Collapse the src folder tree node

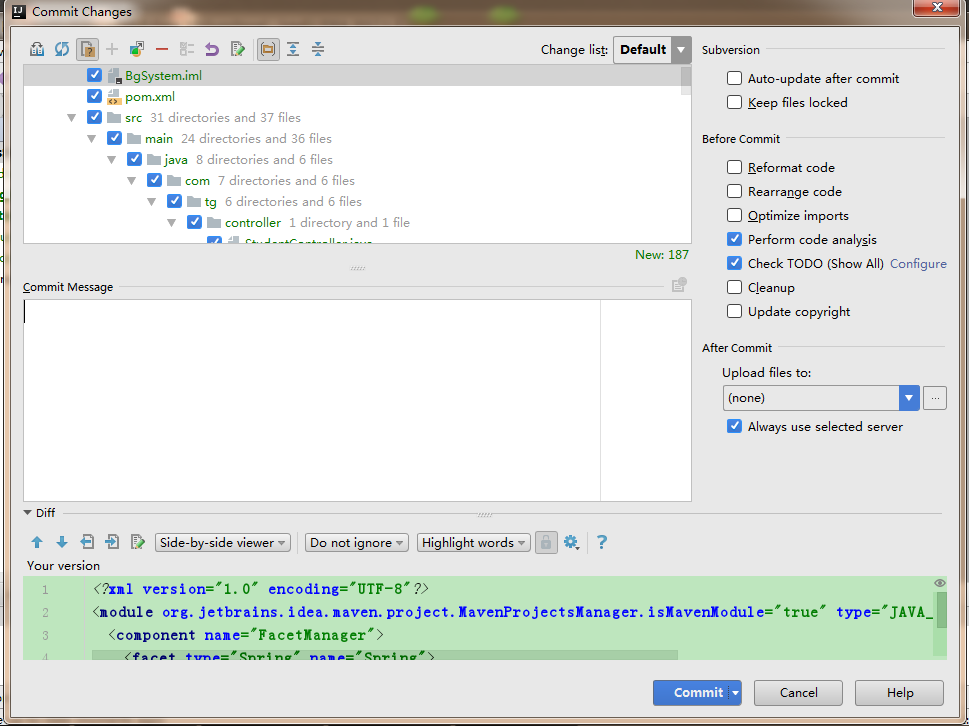pos(72,117)
